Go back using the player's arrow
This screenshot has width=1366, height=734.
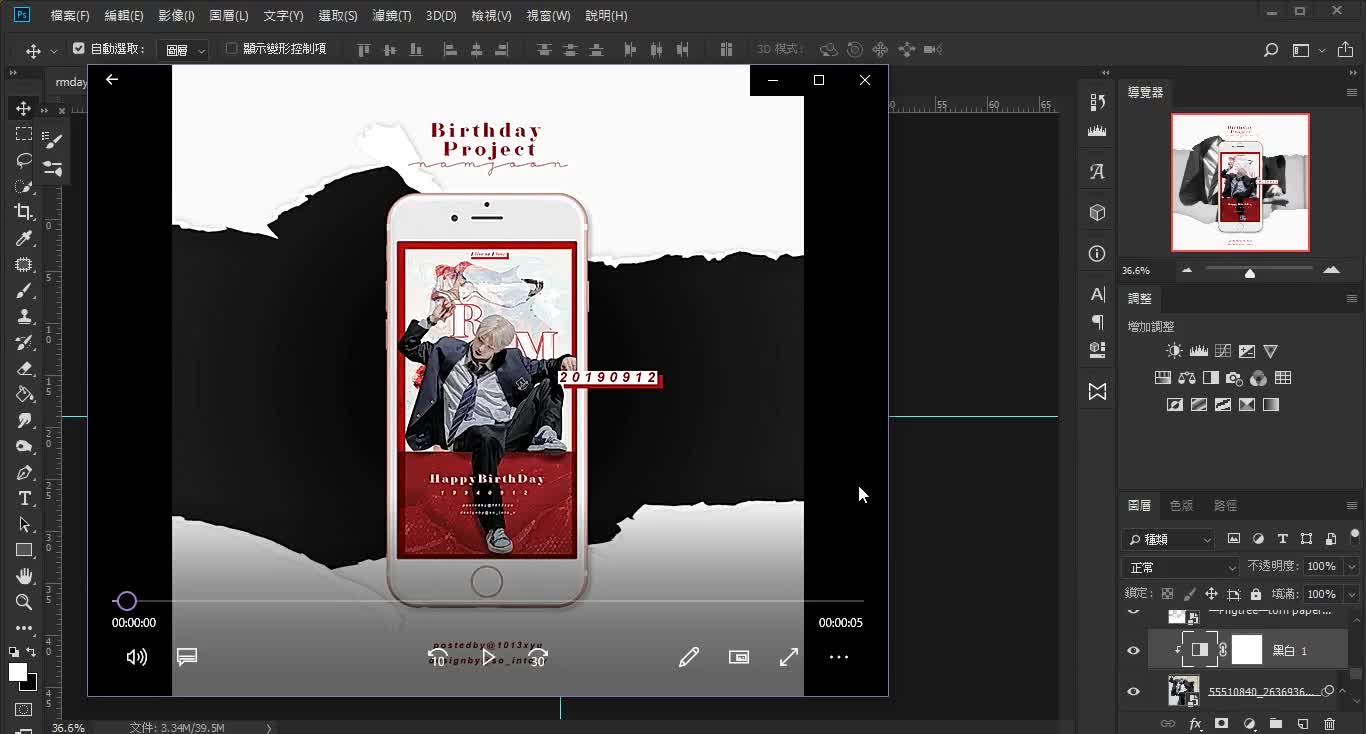[x=112, y=79]
